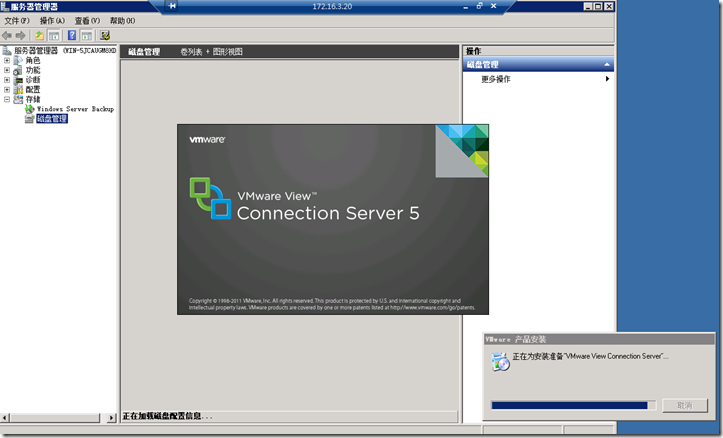Toggle the show/hide action pane icon
This screenshot has width=723, height=438.
87,36
